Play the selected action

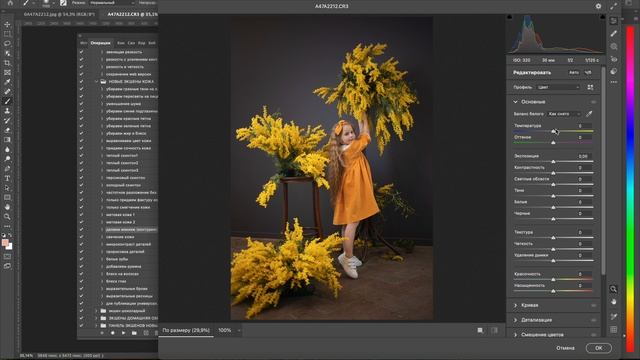tap(123, 333)
